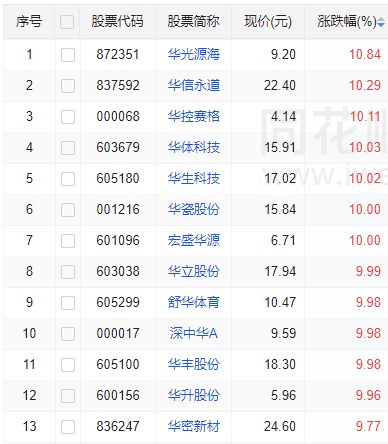
Task: Click the 现价(元) column header
Action: click(x=268, y=22)
